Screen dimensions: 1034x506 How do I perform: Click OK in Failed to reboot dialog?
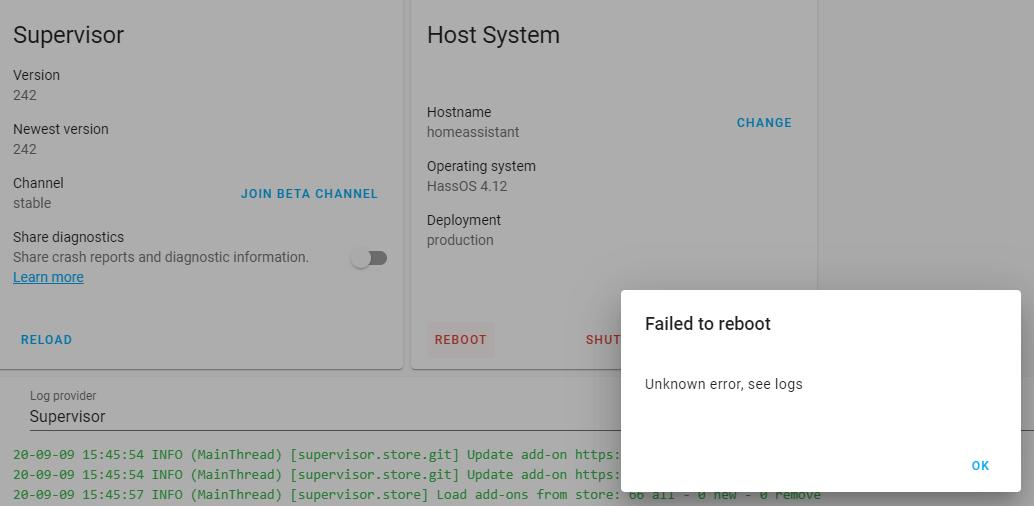(x=980, y=466)
